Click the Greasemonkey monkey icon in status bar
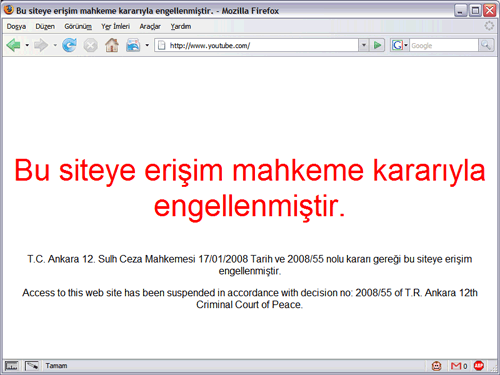This screenshot has height=375, width=500. (x=436, y=366)
